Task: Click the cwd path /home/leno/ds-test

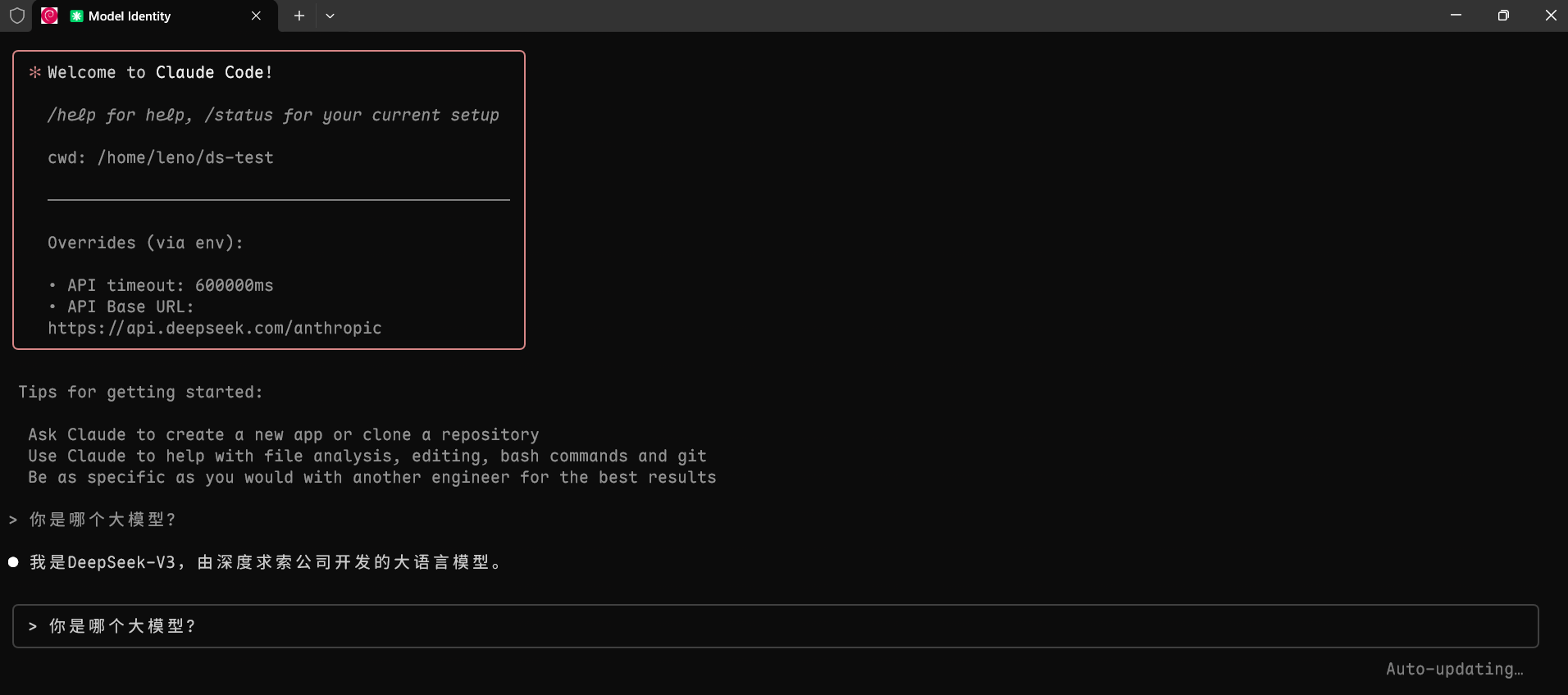Action: (x=185, y=157)
